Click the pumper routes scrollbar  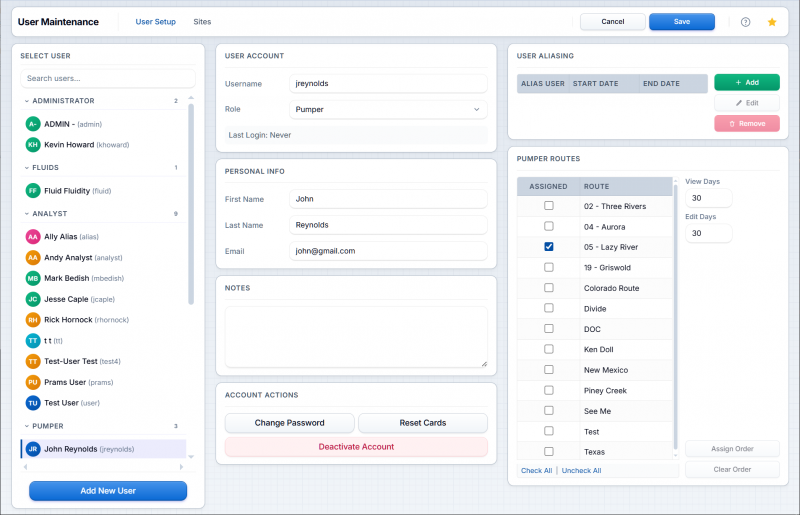coord(676,316)
